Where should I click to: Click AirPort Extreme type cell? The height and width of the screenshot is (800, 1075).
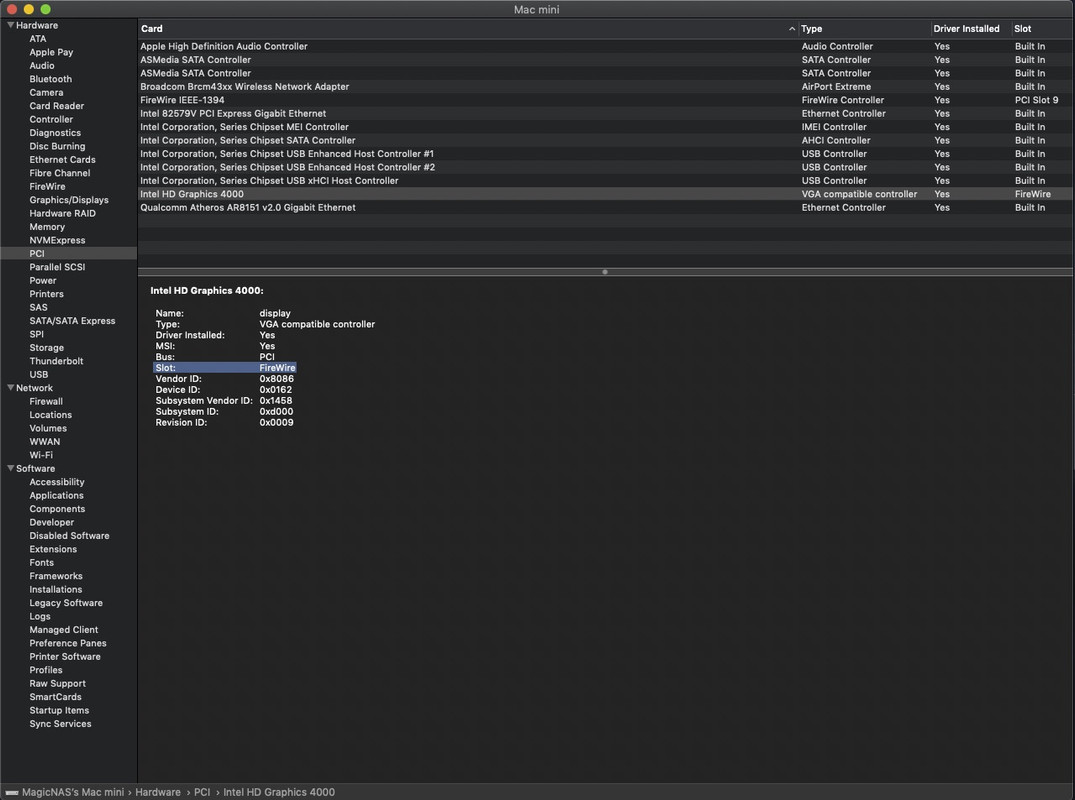(836, 87)
